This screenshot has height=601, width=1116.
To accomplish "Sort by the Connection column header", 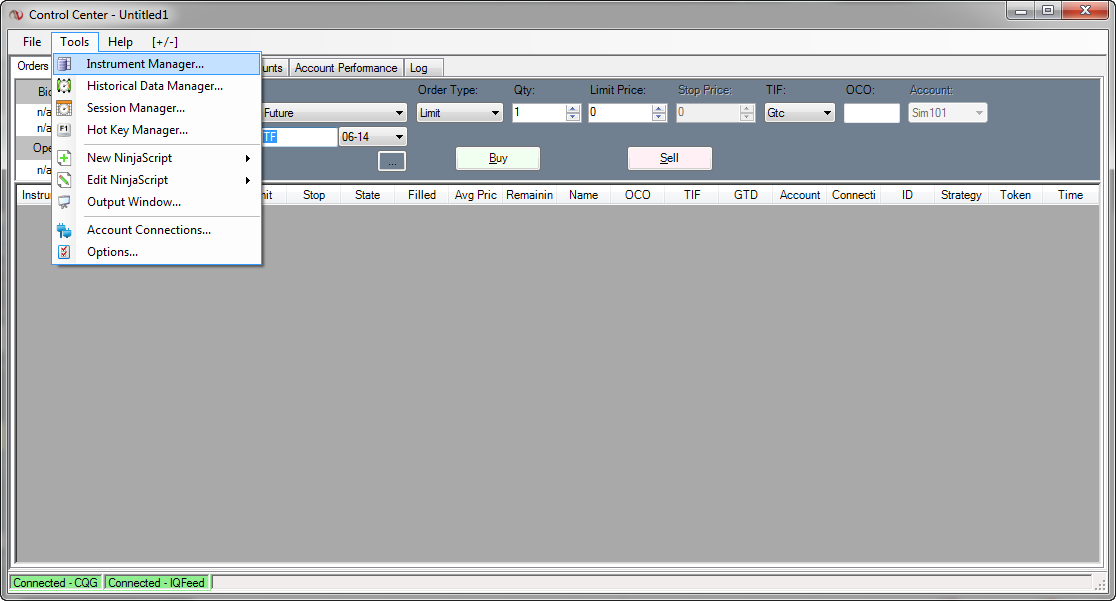I will tap(854, 195).
